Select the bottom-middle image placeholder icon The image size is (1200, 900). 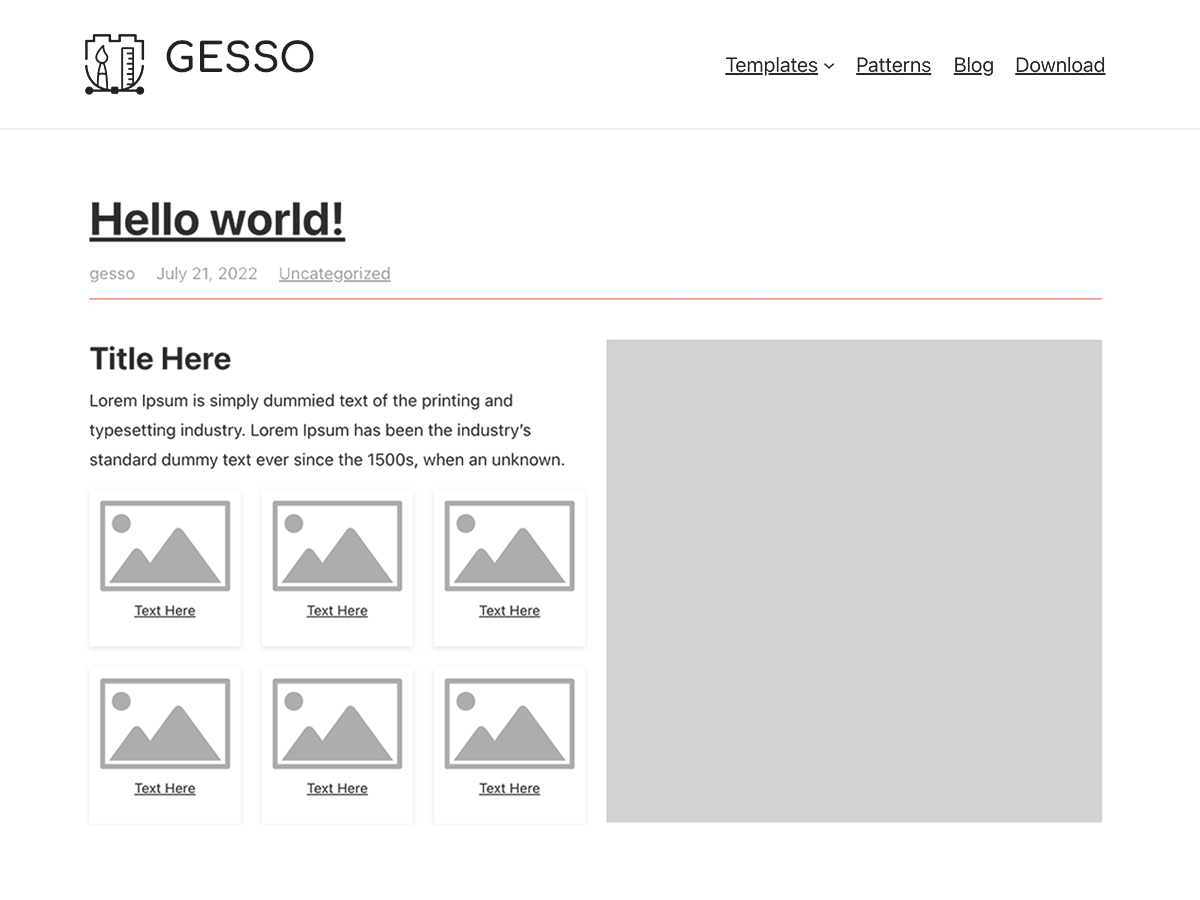(x=336, y=722)
